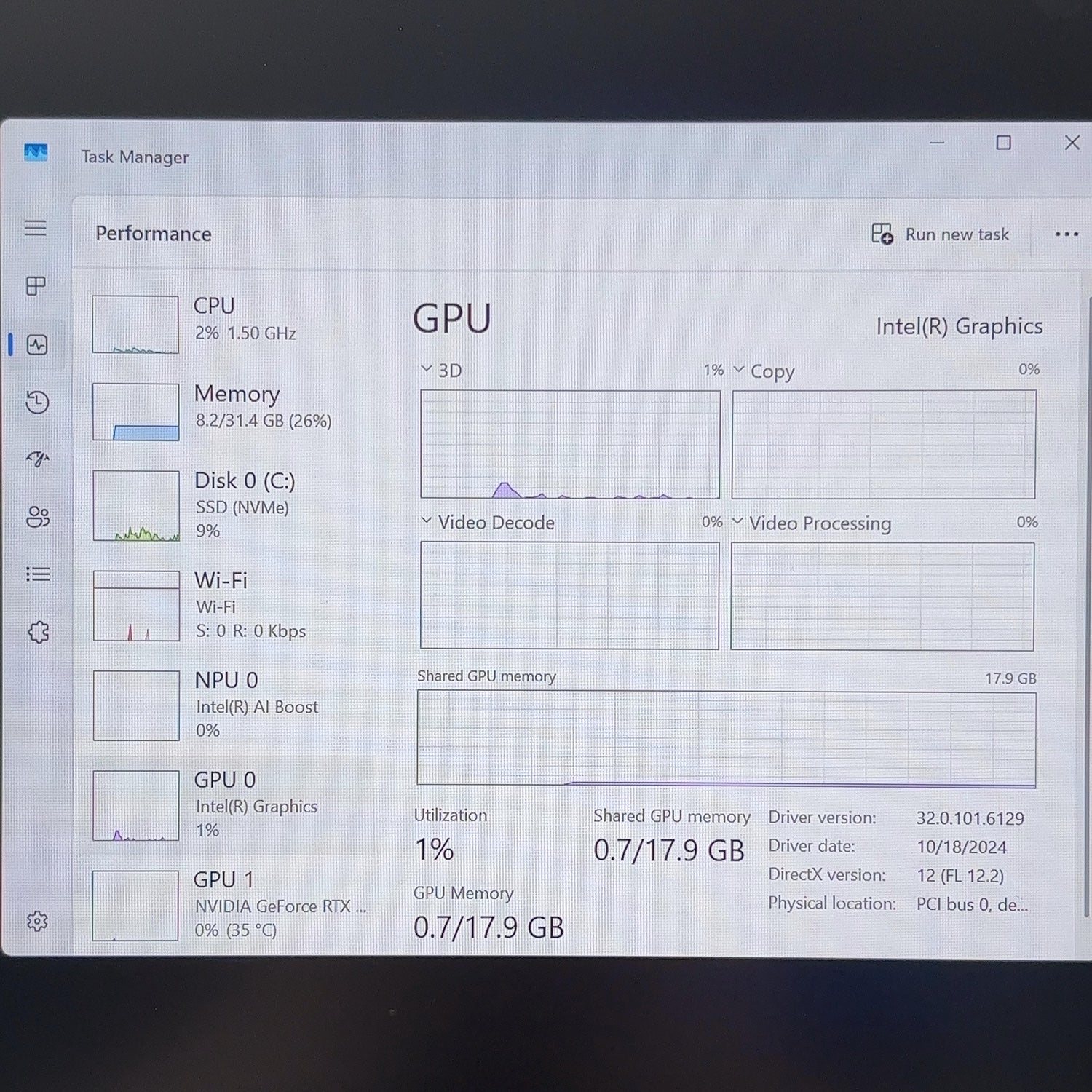
Task: Open Task Manager Settings gear
Action: point(37,921)
